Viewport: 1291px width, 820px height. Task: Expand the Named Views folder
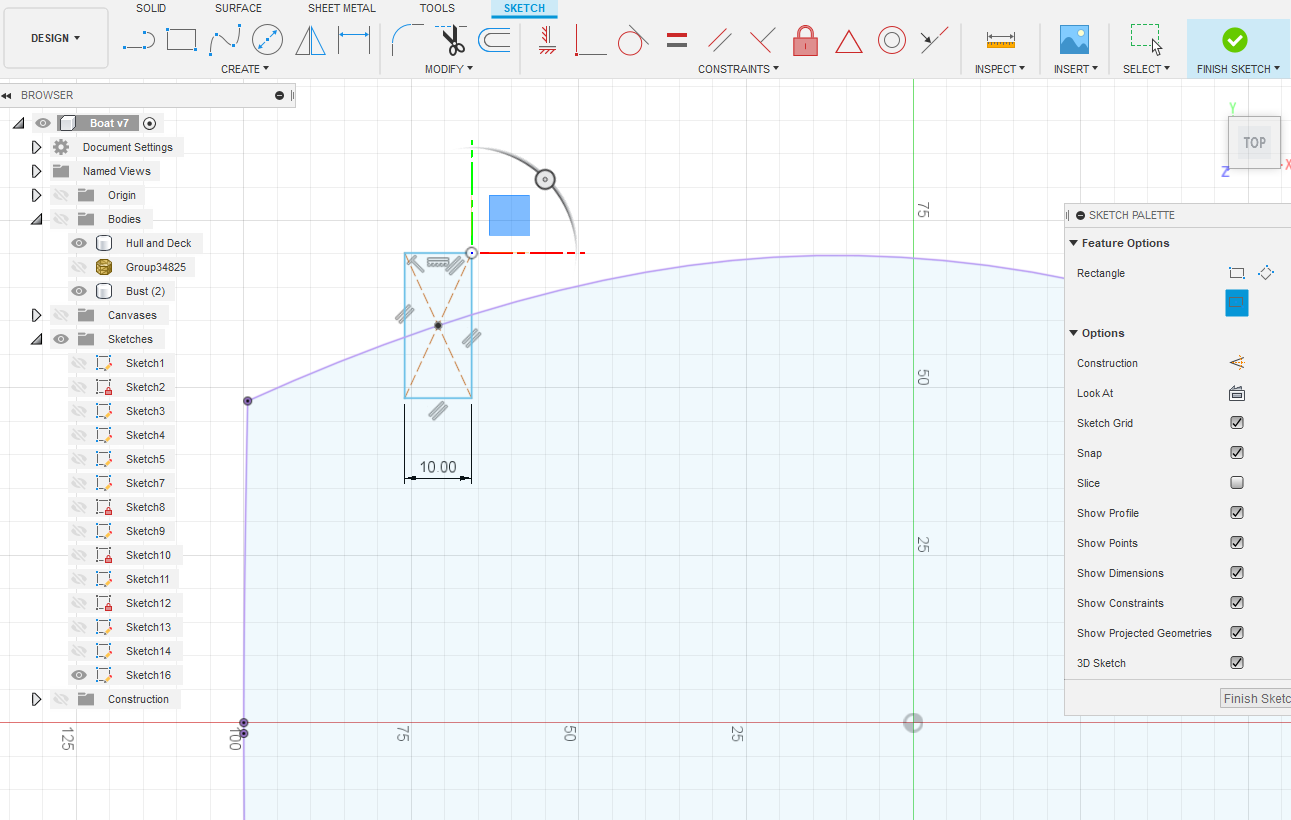tap(37, 171)
